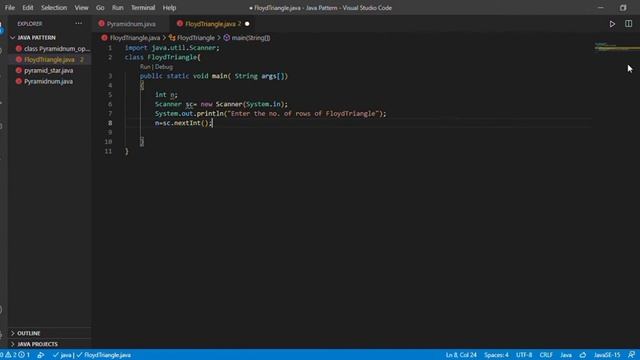Open the Terminal menu
The width and height of the screenshot is (640, 360).
[143, 8]
